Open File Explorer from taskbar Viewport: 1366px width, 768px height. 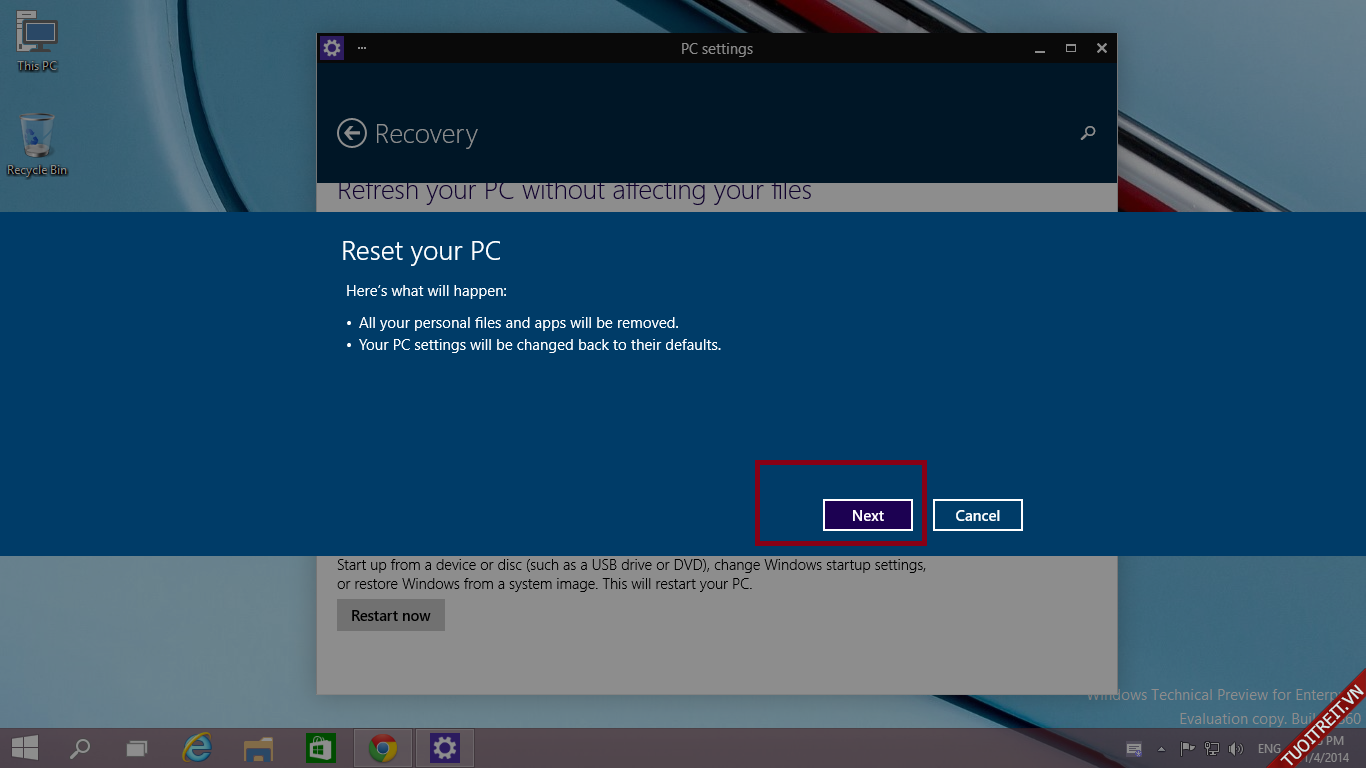click(x=259, y=748)
